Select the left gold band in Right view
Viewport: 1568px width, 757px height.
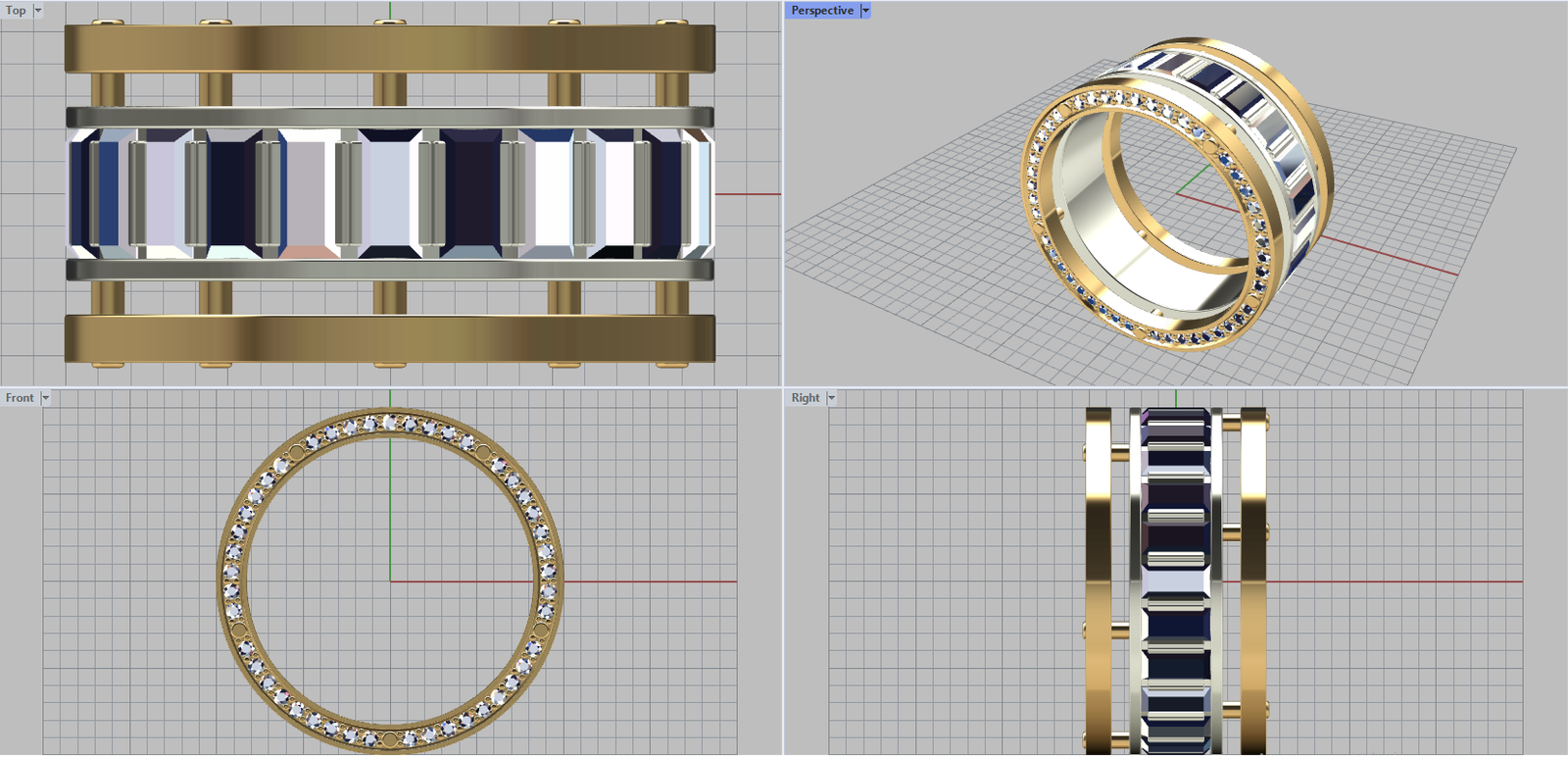point(1098,579)
